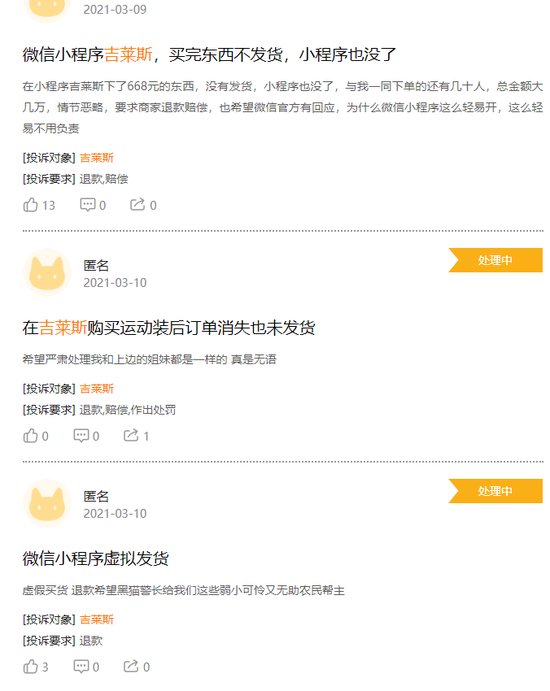Screen dimensions: 550x691
Task: Open title 在吉莱斯购买运动装后订单消失也未发货
Action: pyautogui.click(x=169, y=328)
